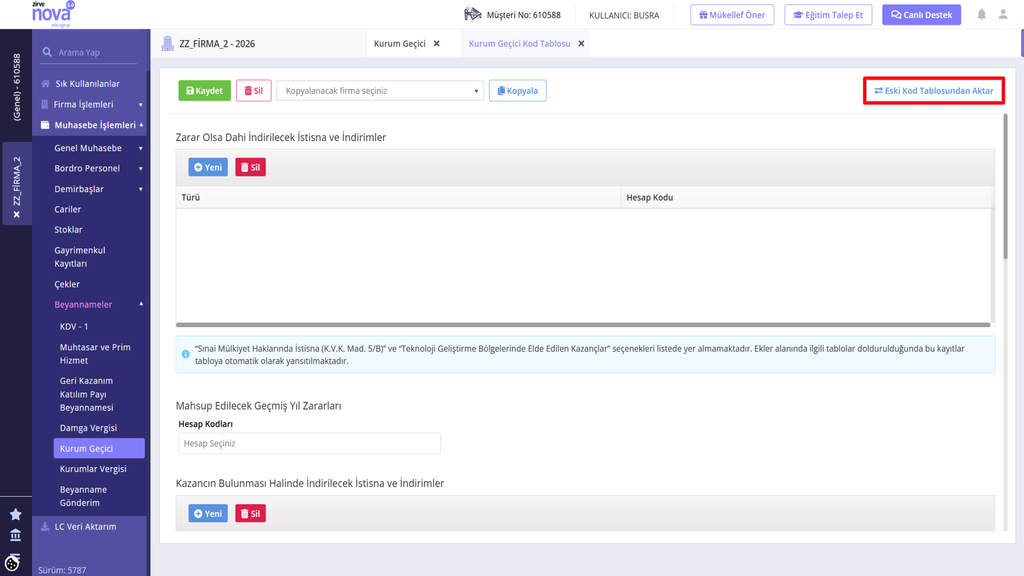Click Canlı Destek button

[x=921, y=15]
